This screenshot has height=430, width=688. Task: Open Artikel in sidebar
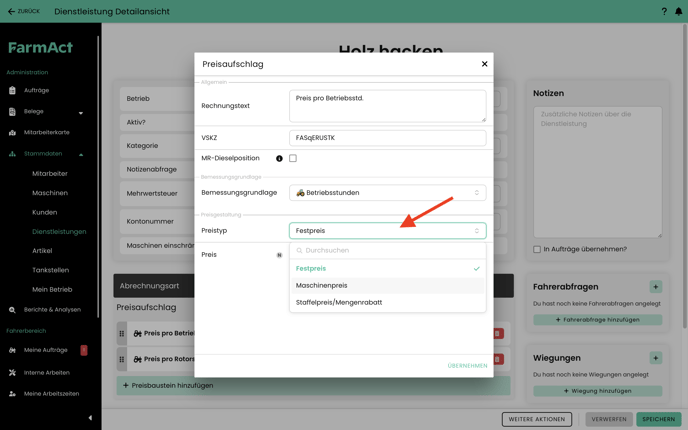pos(42,251)
